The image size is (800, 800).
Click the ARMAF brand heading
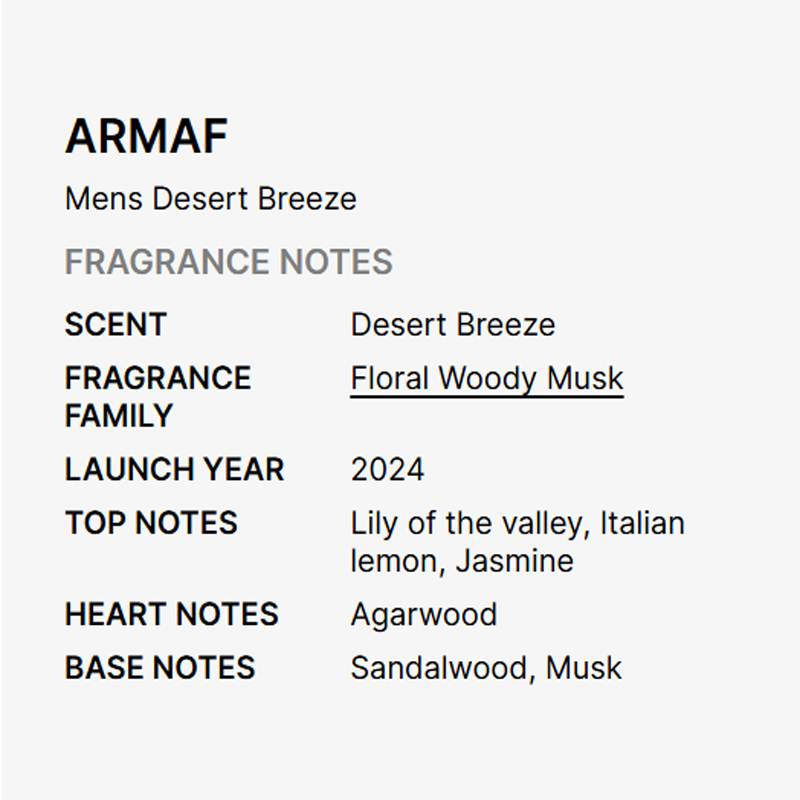tap(146, 137)
